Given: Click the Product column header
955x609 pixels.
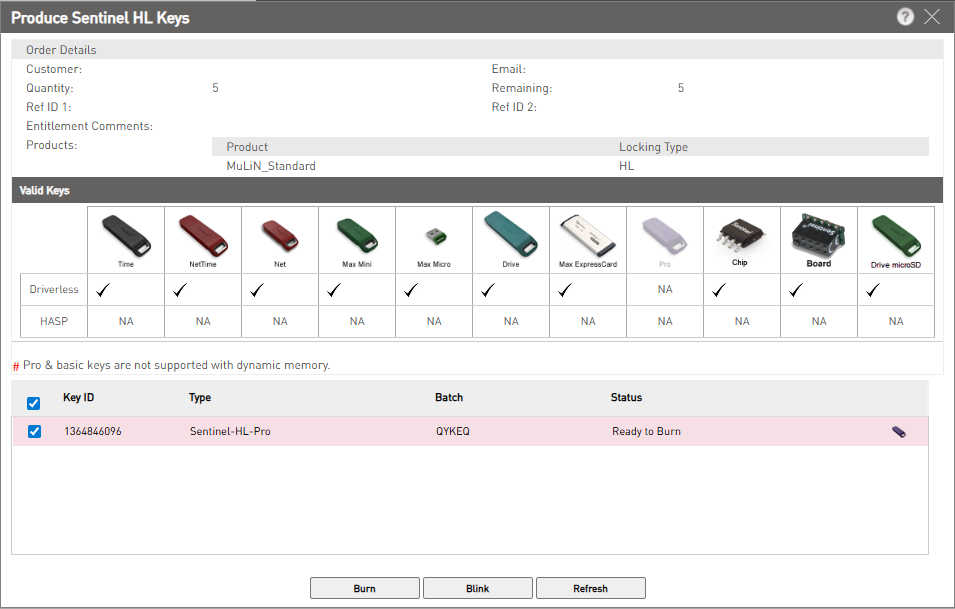Looking at the screenshot, I should [247, 147].
